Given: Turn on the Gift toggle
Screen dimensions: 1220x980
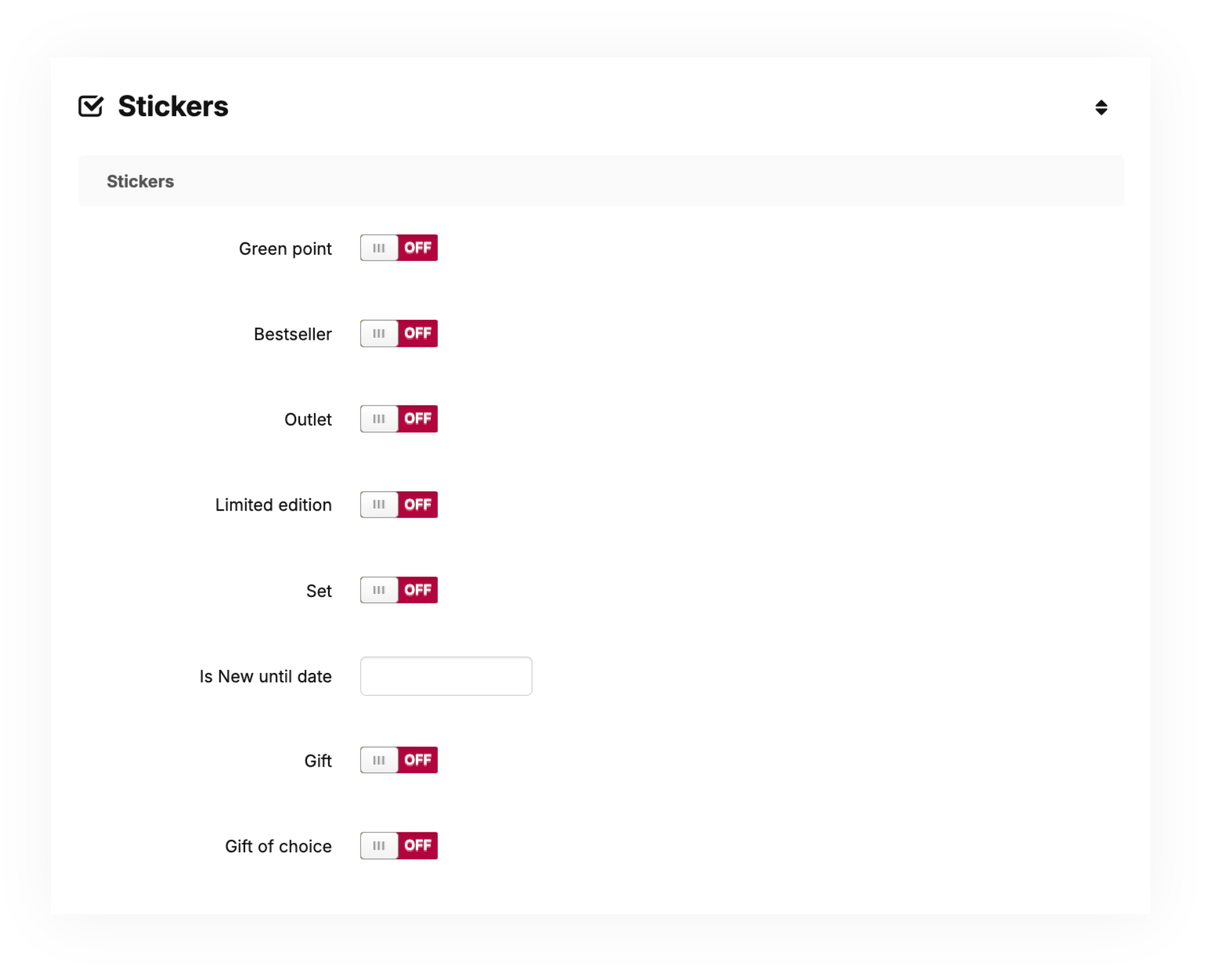Looking at the screenshot, I should 398,760.
